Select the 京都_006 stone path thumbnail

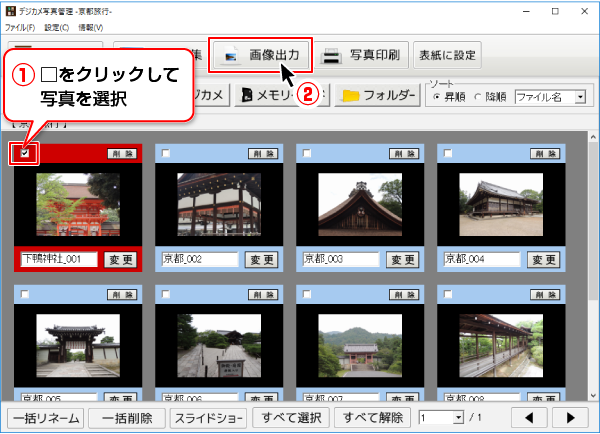[x=219, y=346]
